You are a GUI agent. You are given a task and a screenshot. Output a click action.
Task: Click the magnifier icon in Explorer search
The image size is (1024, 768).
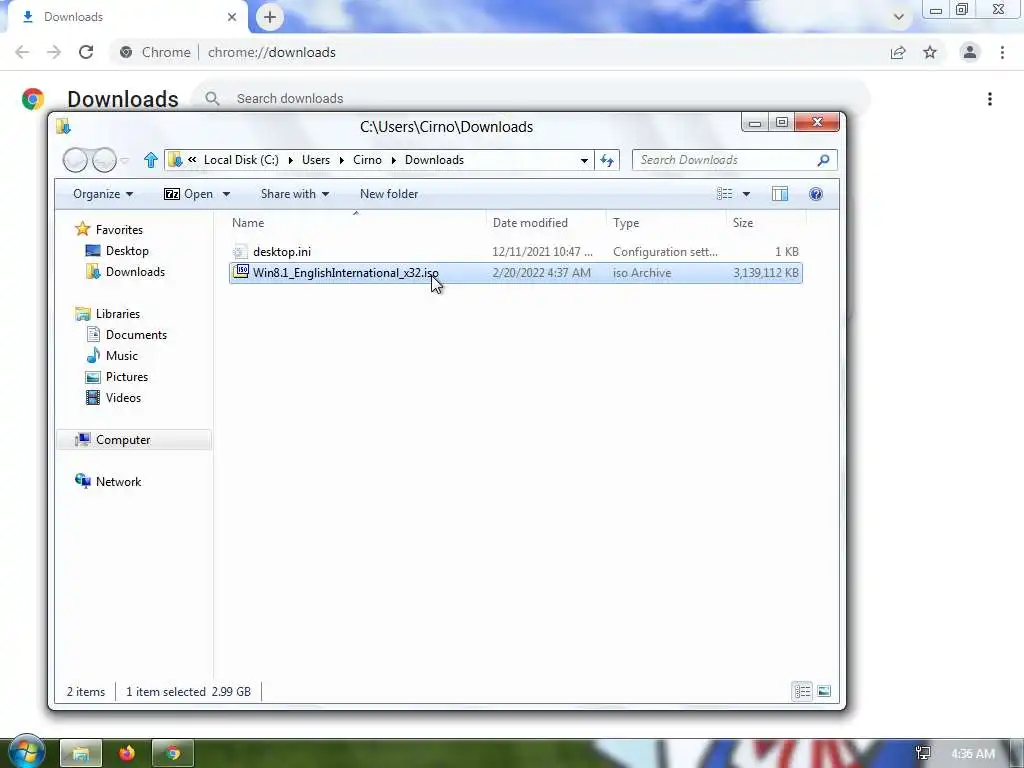tap(824, 160)
